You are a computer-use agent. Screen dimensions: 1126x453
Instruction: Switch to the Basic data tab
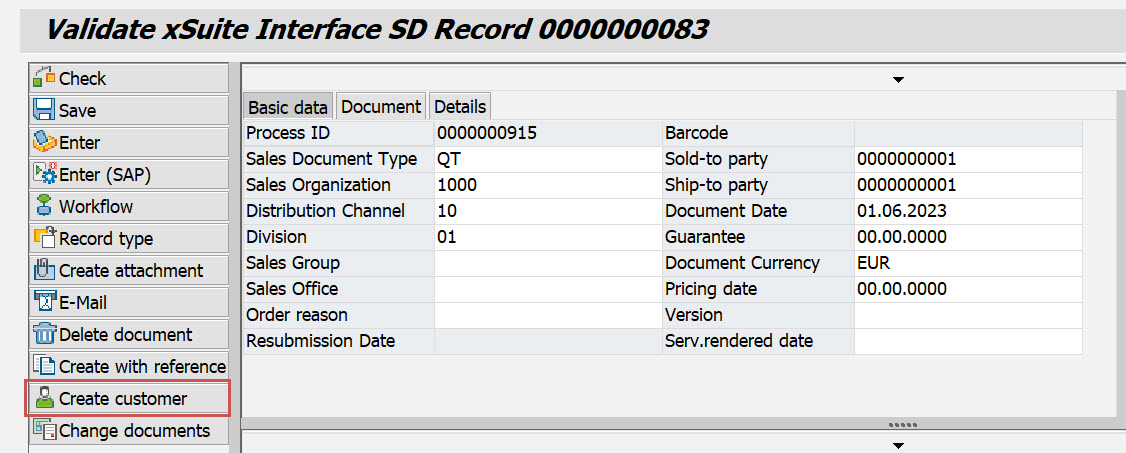[x=288, y=107]
